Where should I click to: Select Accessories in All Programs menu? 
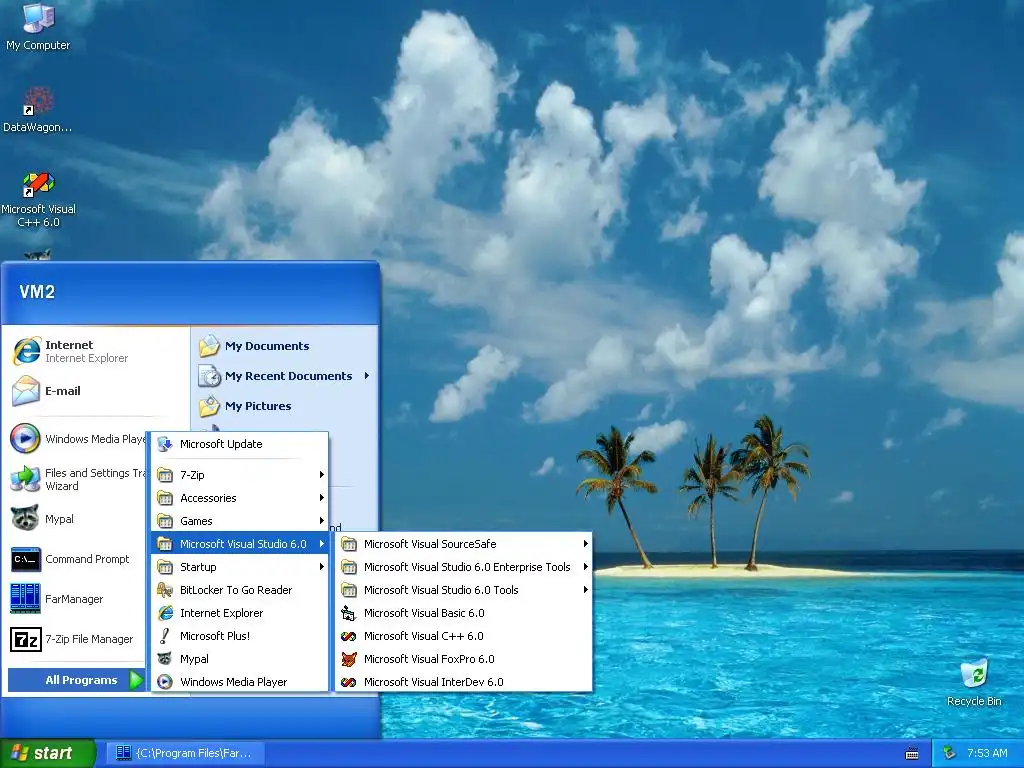click(240, 498)
